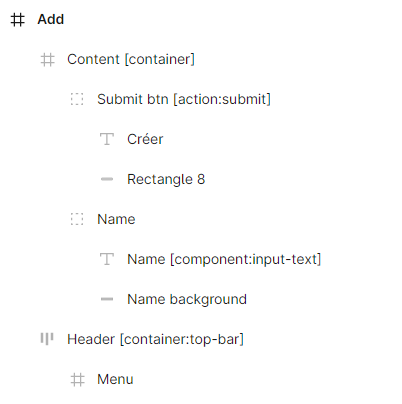
Task: Select the Name background layer
Action: pyautogui.click(x=187, y=299)
